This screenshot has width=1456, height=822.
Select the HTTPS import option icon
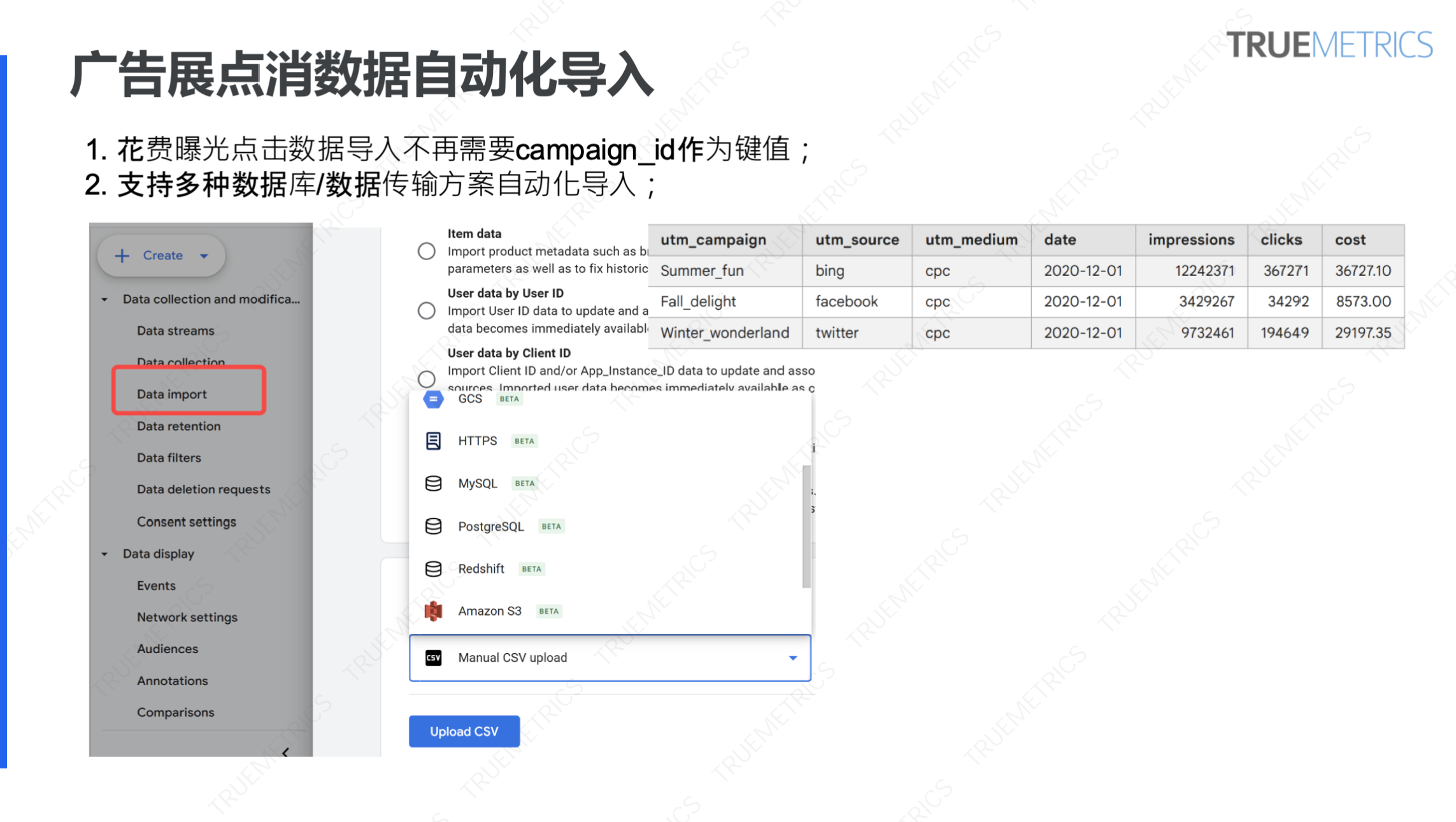point(433,440)
